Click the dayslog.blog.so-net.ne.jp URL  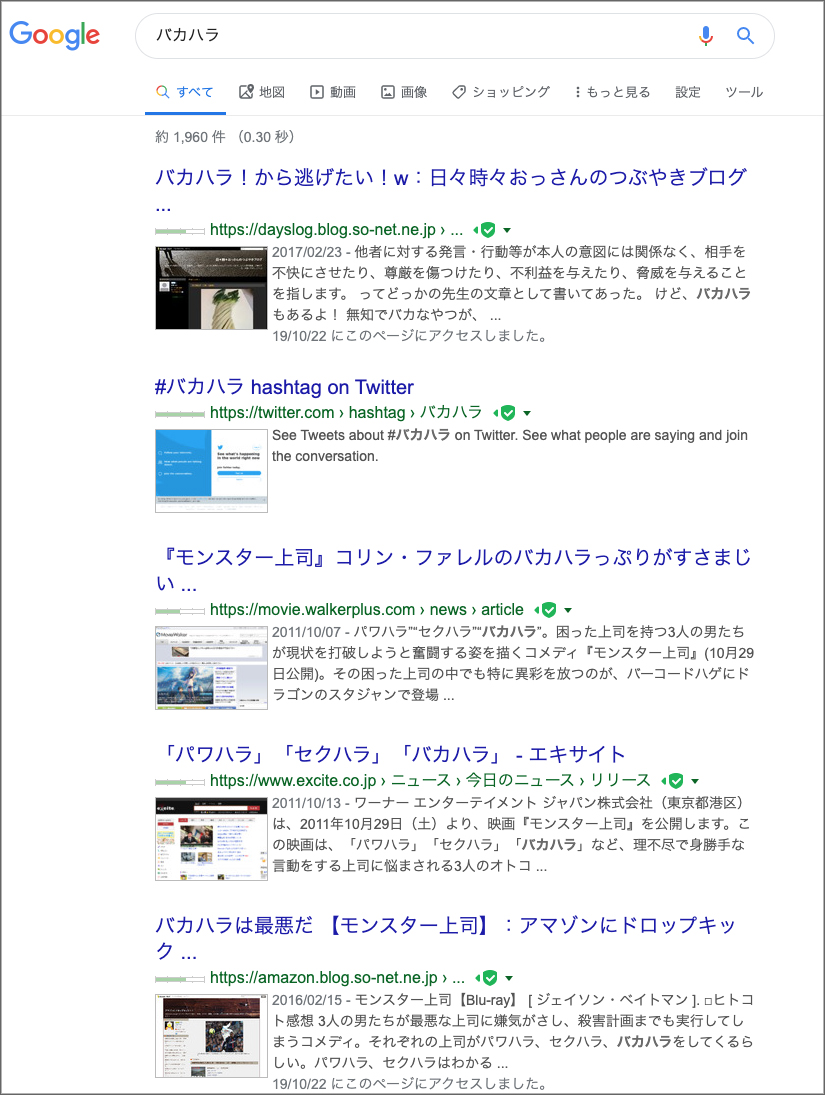click(337, 230)
